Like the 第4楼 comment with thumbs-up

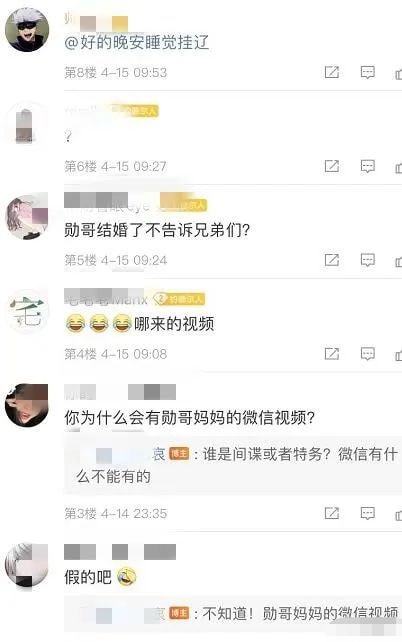tap(398, 355)
